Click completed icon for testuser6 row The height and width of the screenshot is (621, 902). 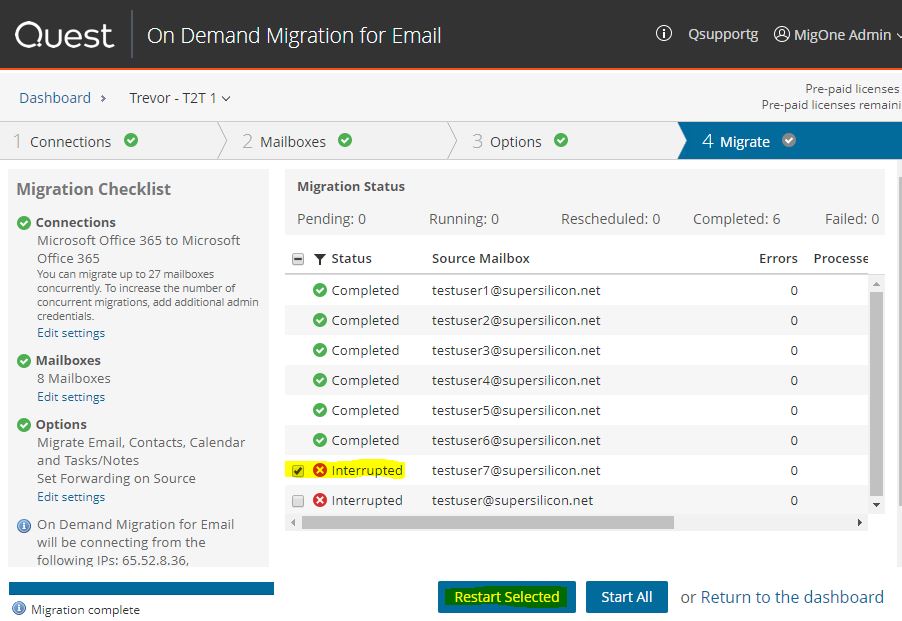(320, 440)
